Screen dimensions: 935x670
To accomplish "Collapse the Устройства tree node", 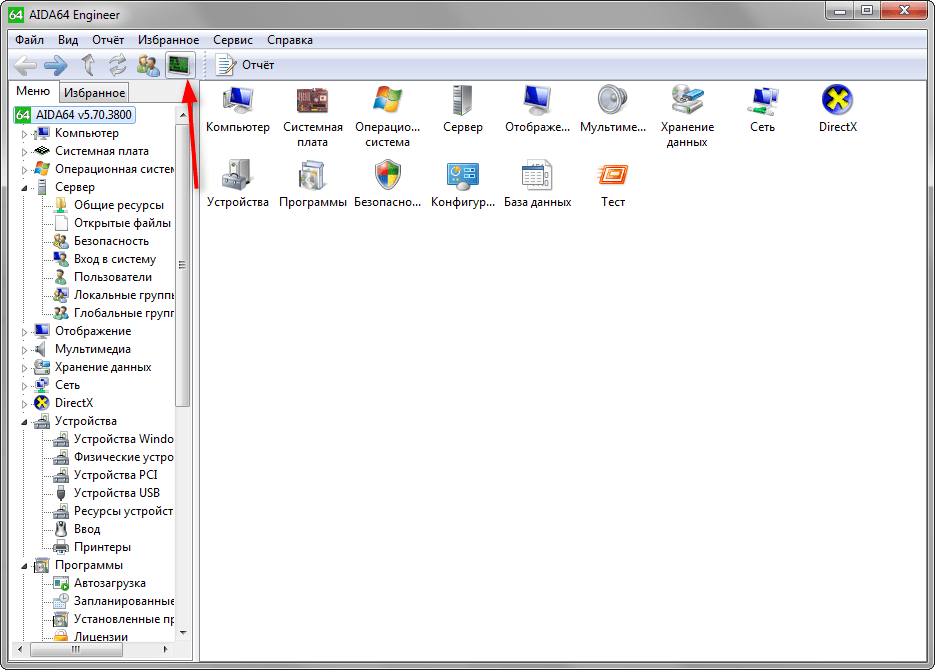I will tap(25, 422).
